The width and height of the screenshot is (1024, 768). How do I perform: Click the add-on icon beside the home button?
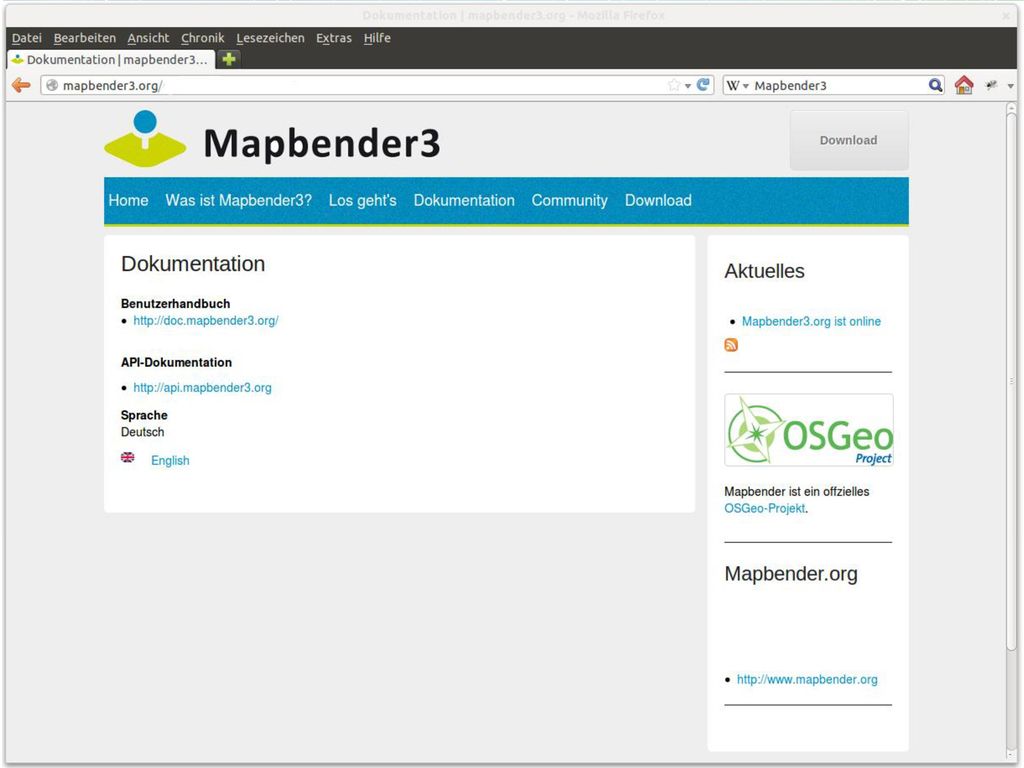991,85
